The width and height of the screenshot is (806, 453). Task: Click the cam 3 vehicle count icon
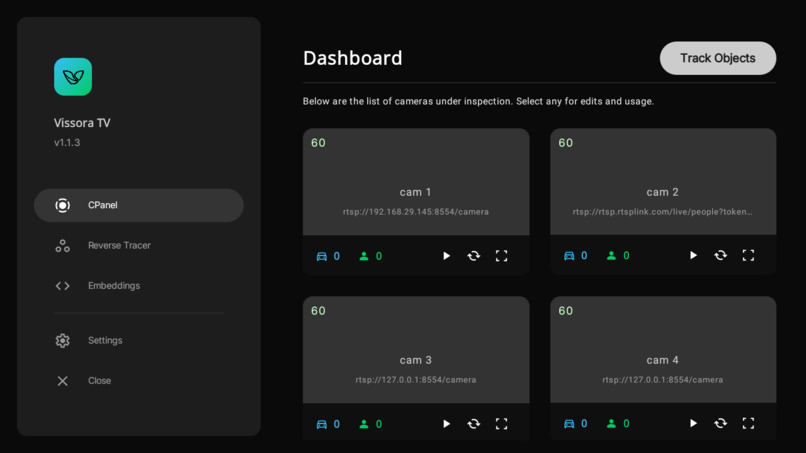(322, 424)
